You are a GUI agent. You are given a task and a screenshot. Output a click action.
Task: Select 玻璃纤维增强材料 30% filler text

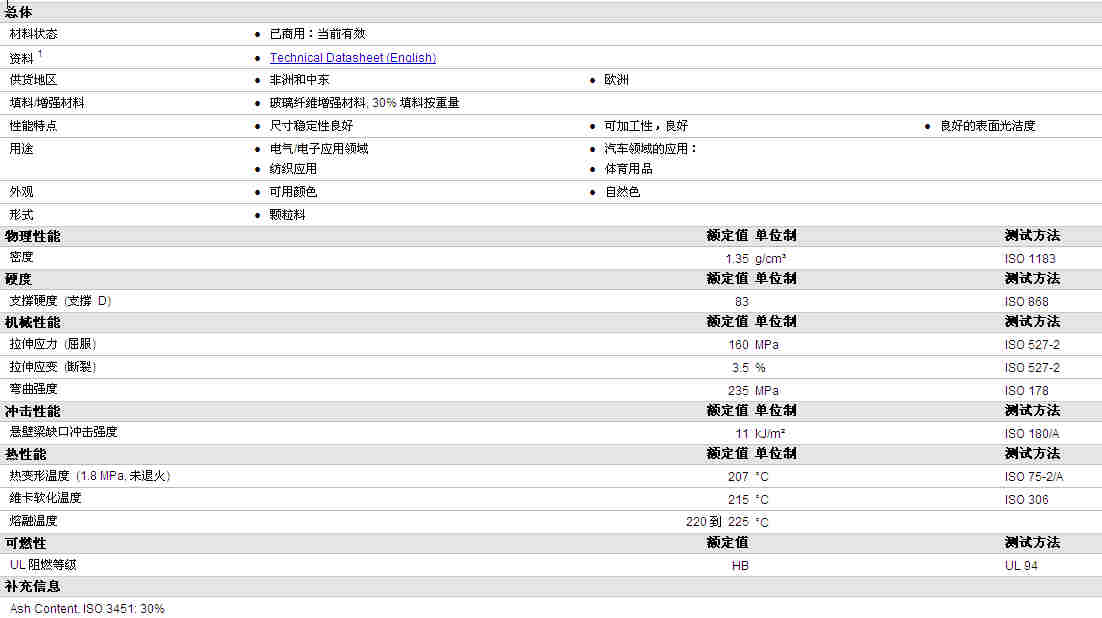[x=364, y=103]
